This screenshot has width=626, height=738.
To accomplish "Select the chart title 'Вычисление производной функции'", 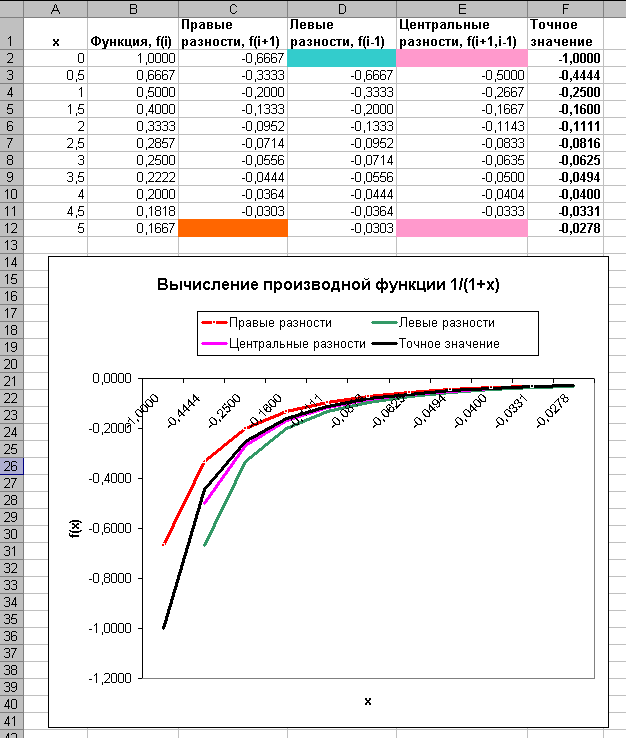I will pos(328,284).
